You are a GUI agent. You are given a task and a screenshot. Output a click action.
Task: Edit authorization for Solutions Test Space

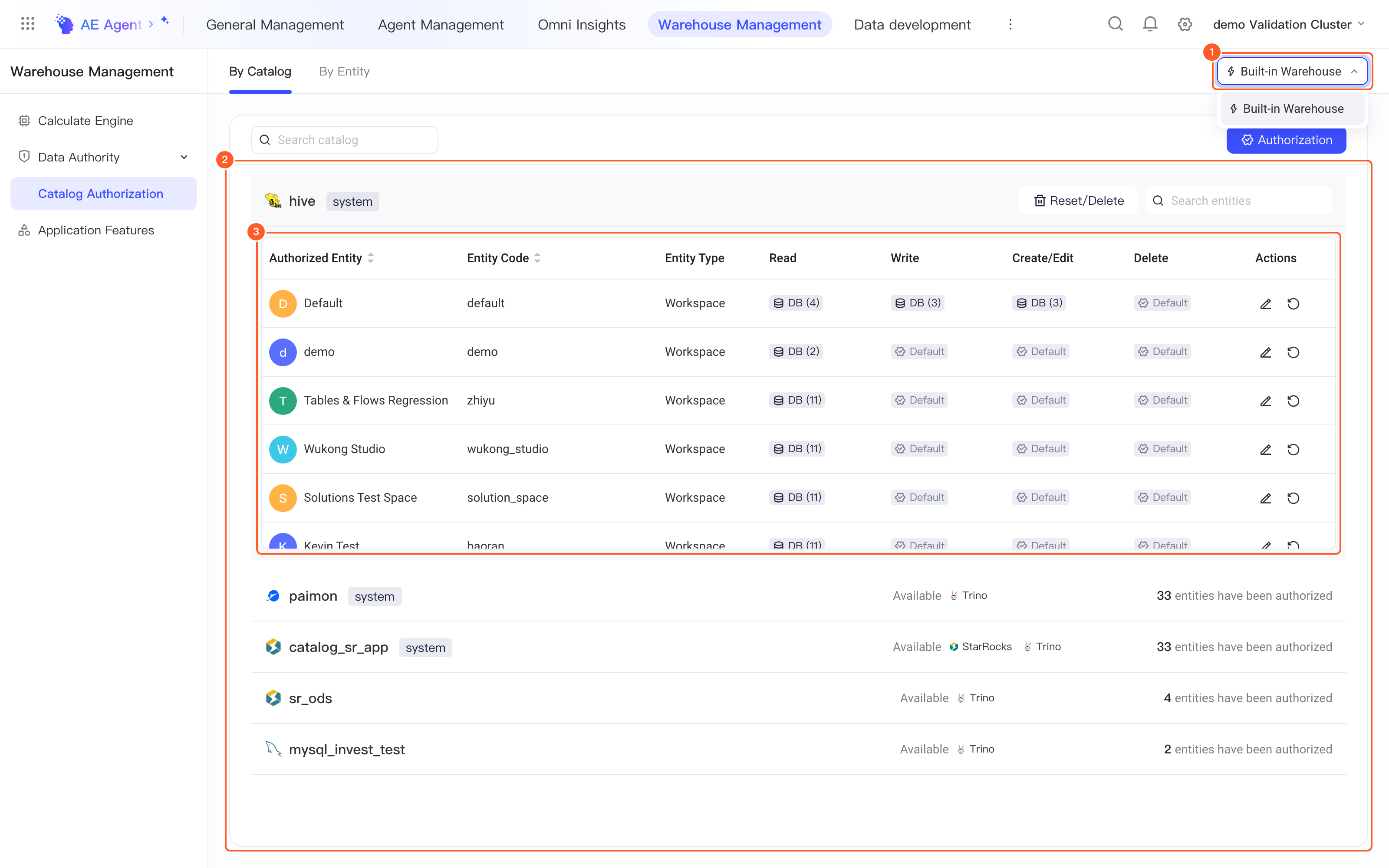pyautogui.click(x=1265, y=498)
